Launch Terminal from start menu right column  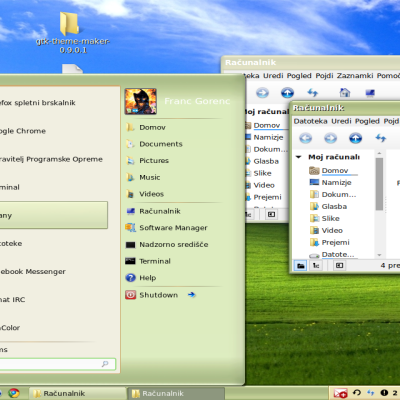click(148, 261)
